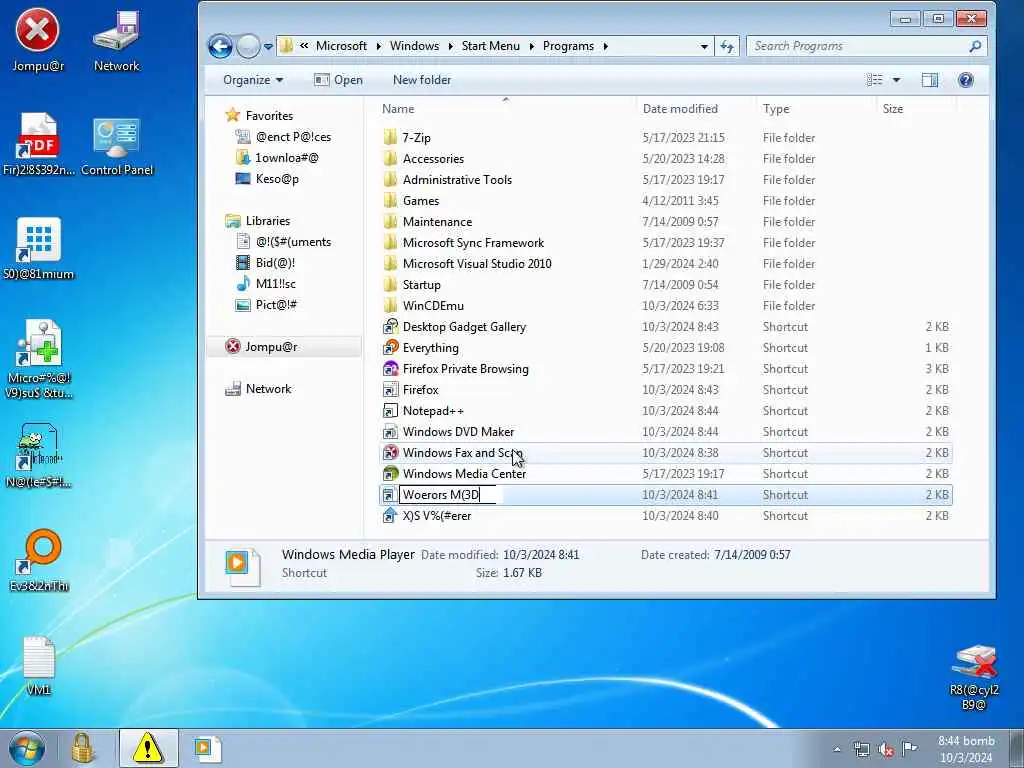1024x768 pixels.
Task: Select Microsoft Sync Framework folder
Action: [x=473, y=242]
